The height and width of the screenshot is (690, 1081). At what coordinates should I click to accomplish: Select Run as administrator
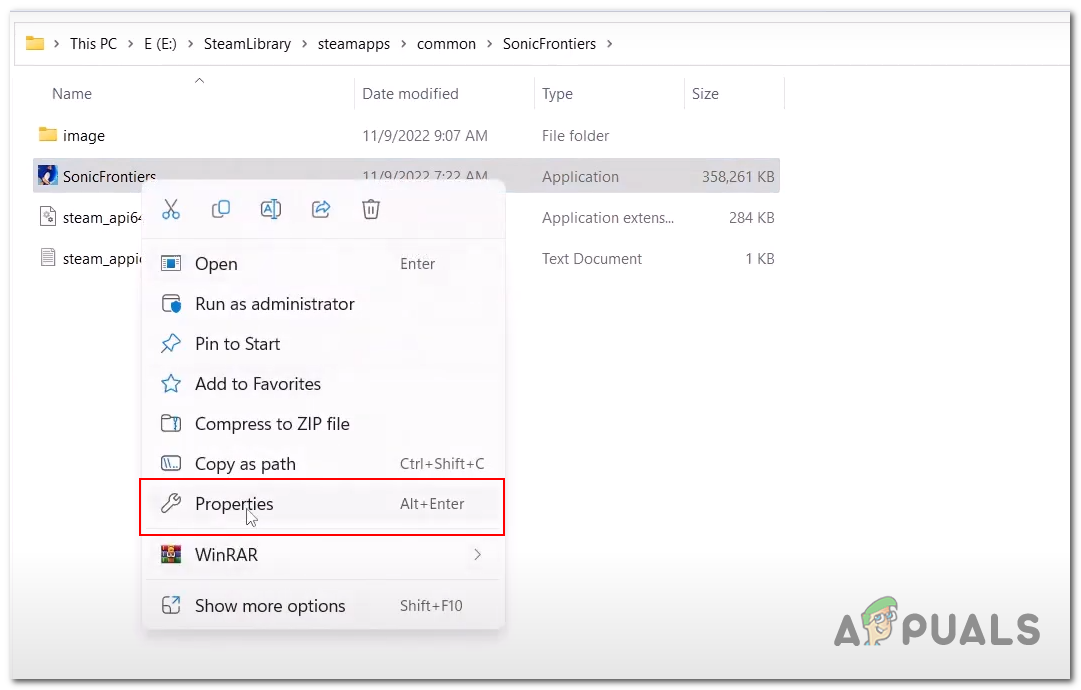click(x=323, y=304)
